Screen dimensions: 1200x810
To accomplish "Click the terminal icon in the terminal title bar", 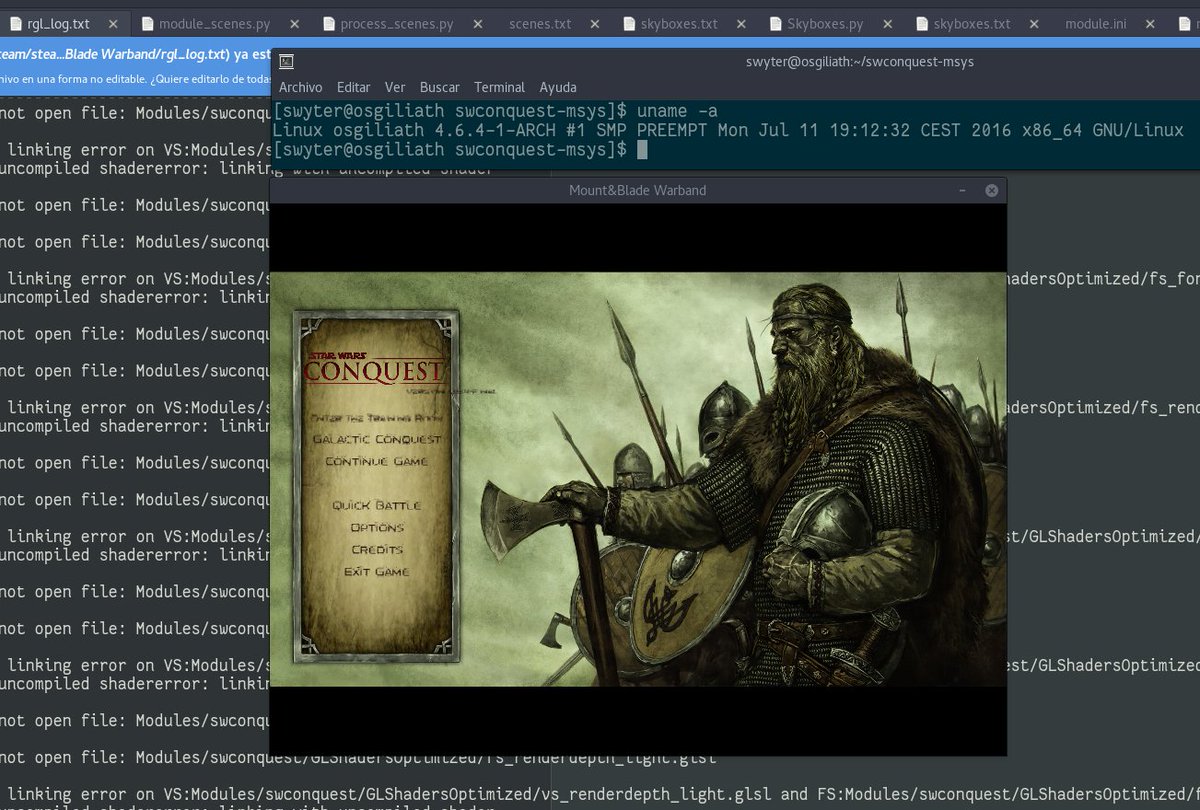I will [x=286, y=62].
